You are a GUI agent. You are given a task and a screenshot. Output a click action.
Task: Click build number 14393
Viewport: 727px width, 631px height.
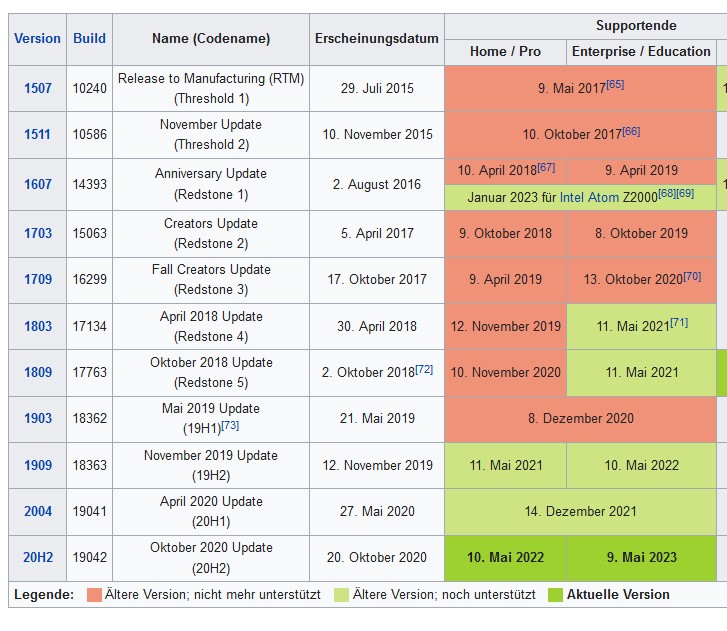pyautogui.click(x=89, y=185)
